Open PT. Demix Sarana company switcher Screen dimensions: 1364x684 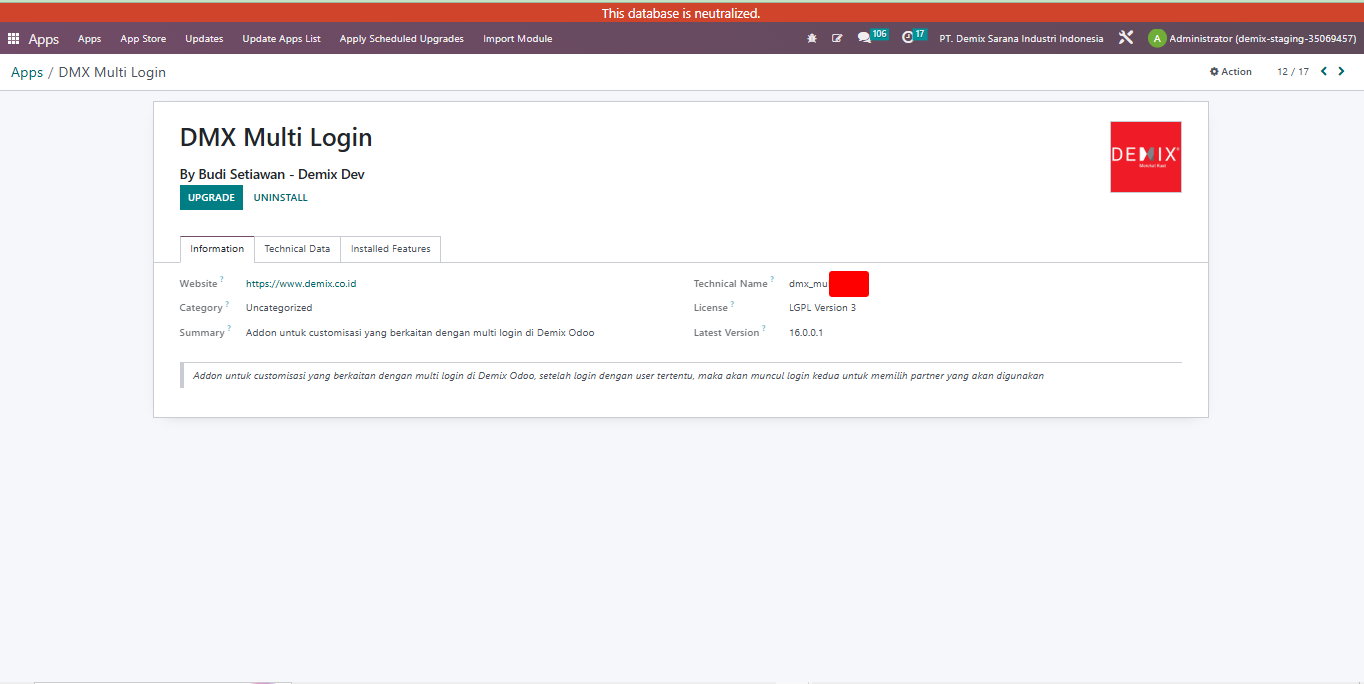[x=1021, y=39]
